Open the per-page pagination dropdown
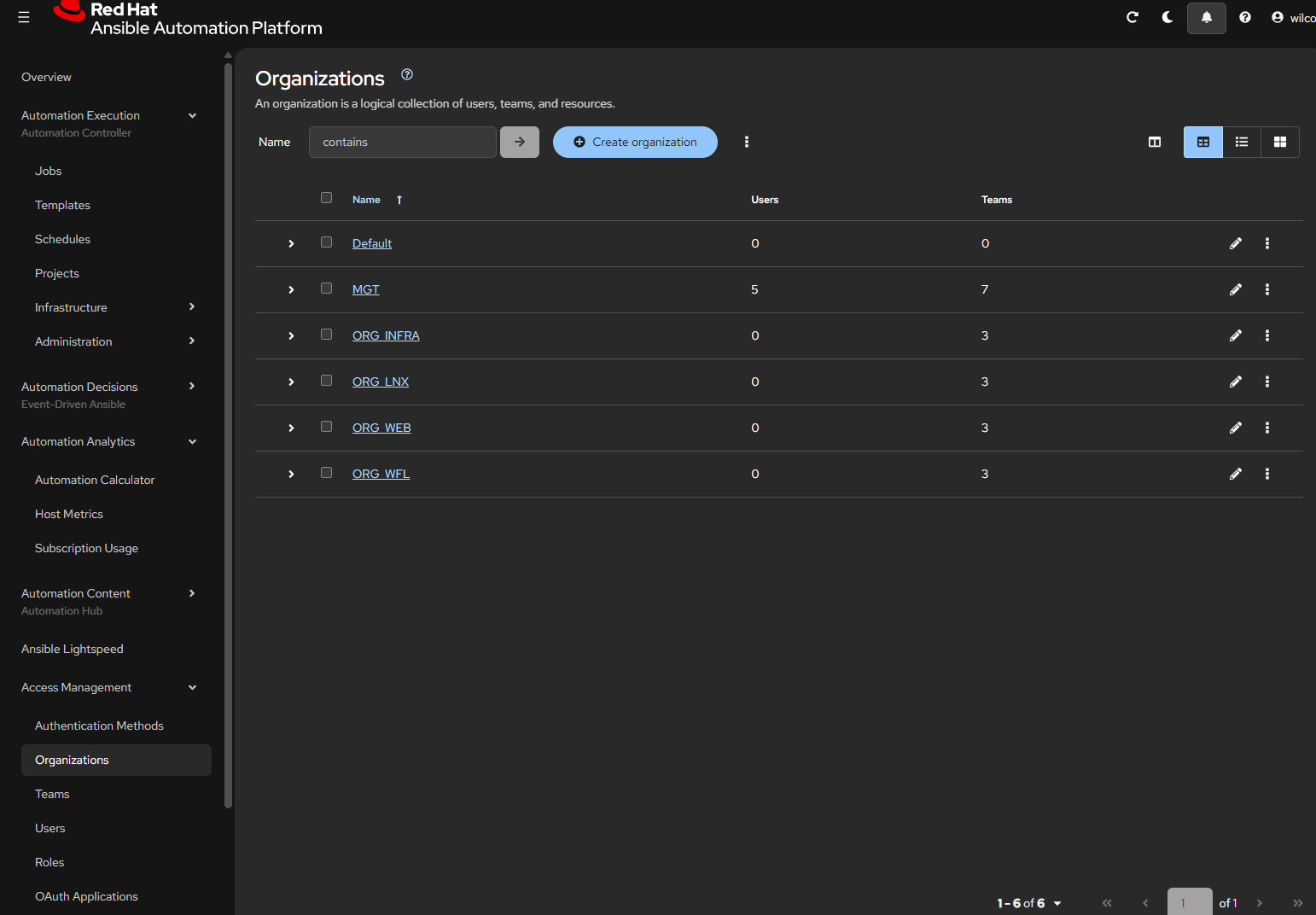 click(x=1057, y=902)
